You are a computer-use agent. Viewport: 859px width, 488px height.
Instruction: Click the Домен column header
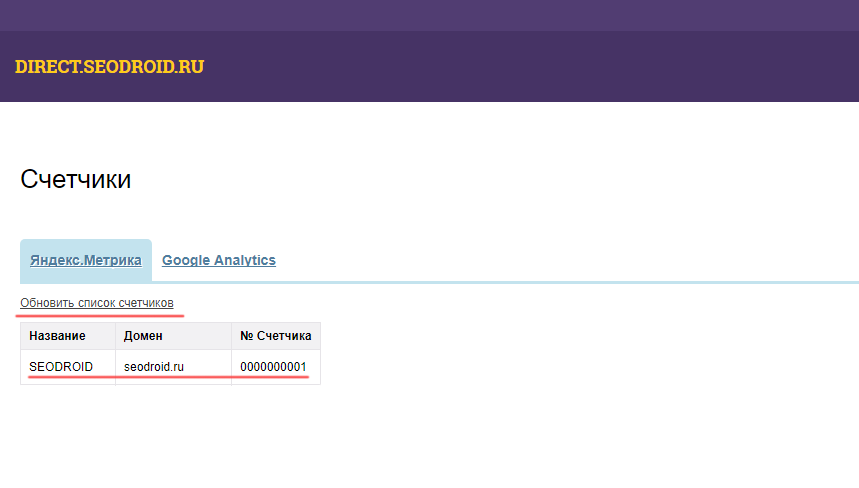(143, 336)
